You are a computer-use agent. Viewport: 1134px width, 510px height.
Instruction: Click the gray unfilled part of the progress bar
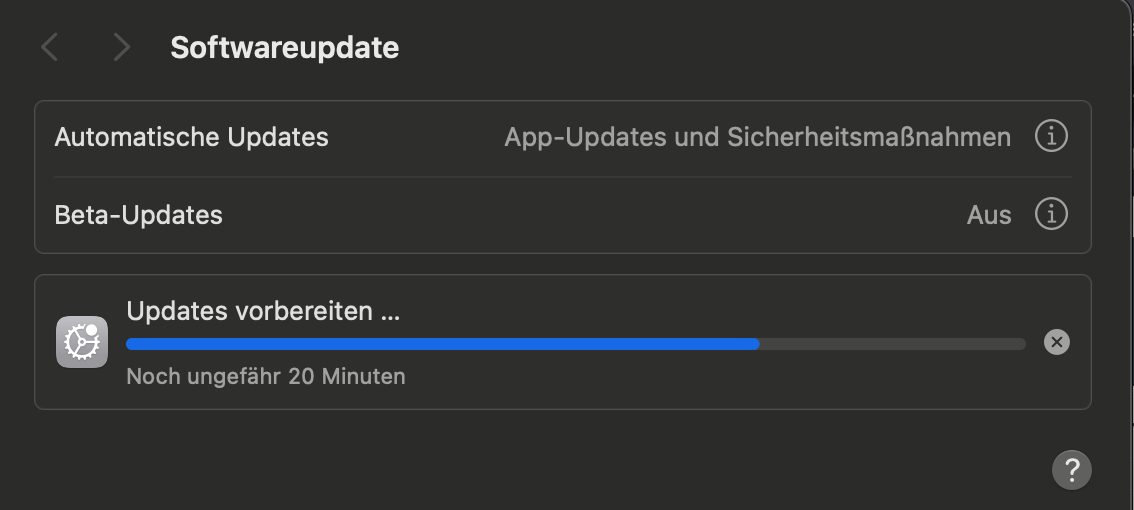click(x=890, y=344)
